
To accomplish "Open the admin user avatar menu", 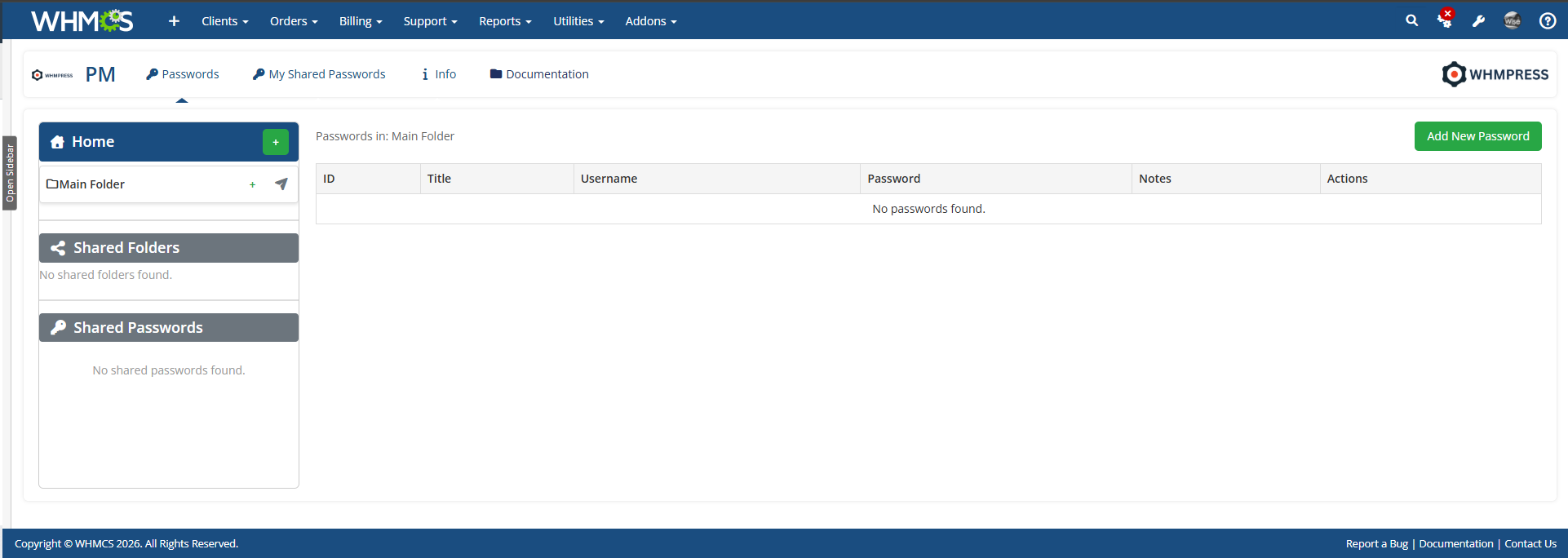I will 1512,20.
